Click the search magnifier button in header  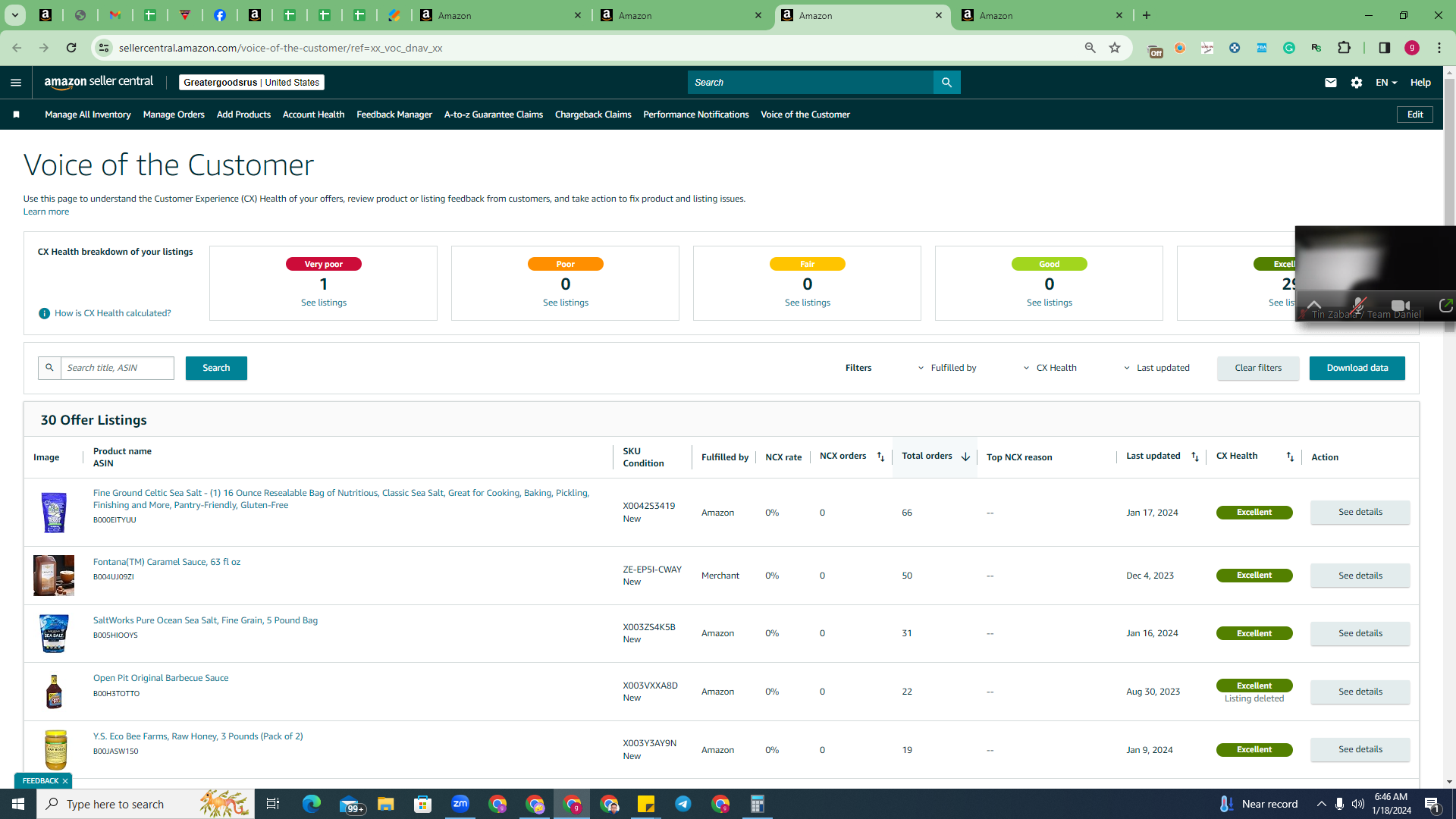tap(946, 83)
